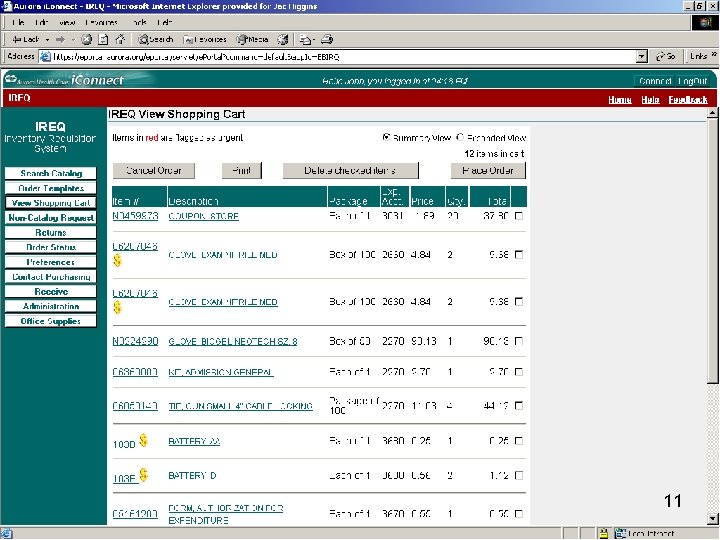
Task: Check the second GLOVE EXAM NITRILE MED checkbox
Action: point(519,302)
